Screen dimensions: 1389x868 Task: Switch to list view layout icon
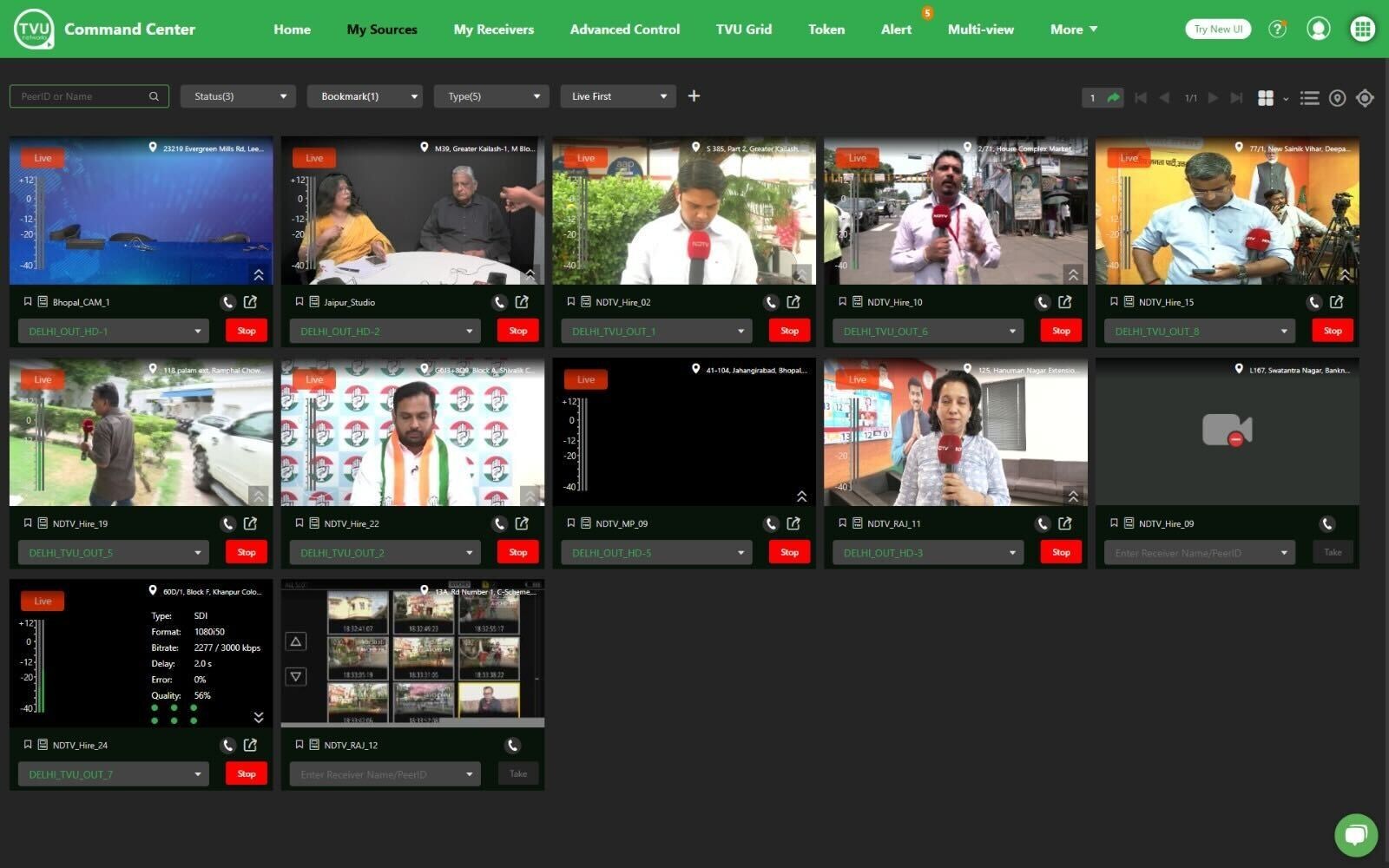click(x=1309, y=98)
